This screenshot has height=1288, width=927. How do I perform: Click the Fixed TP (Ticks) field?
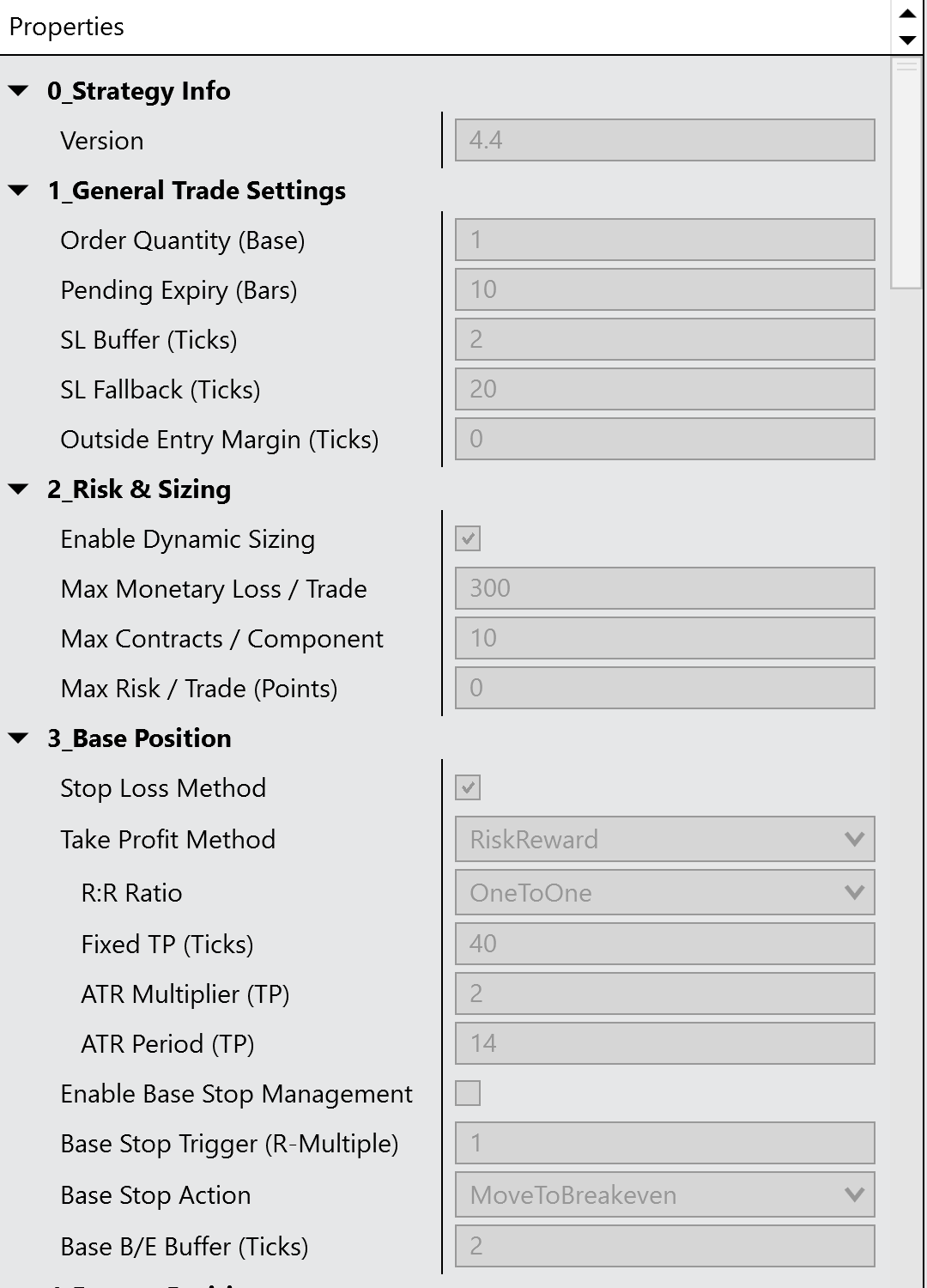click(664, 945)
